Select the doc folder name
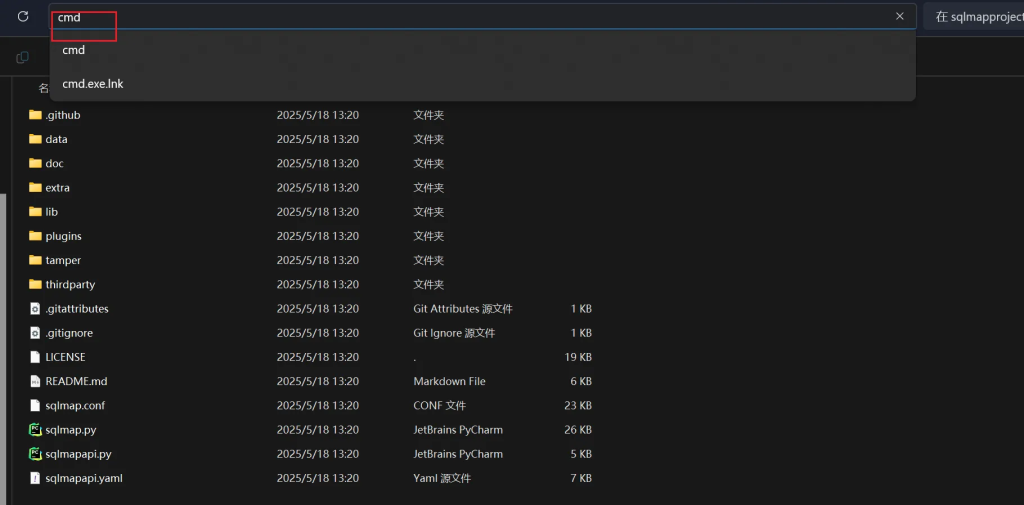 tap(54, 163)
